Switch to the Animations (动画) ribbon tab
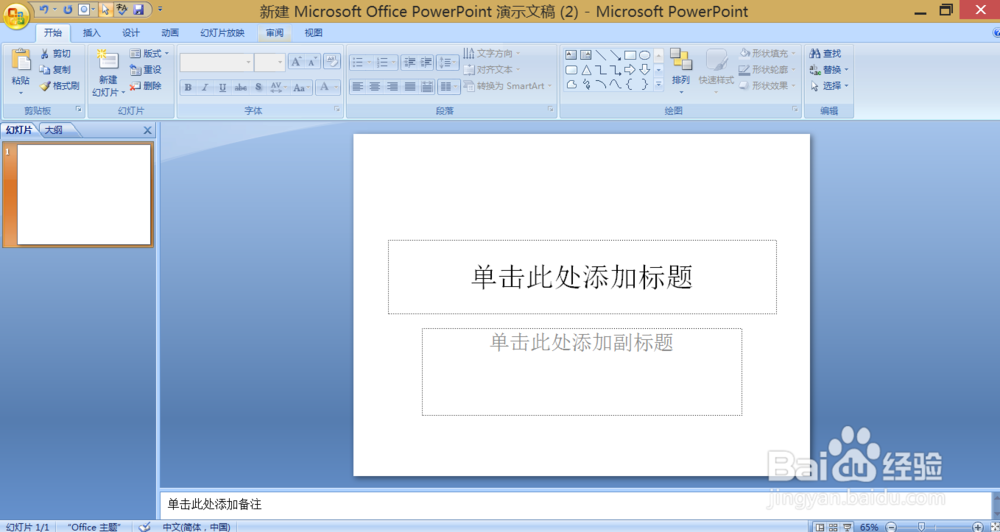Viewport: 1000px width, 532px height. [x=170, y=33]
